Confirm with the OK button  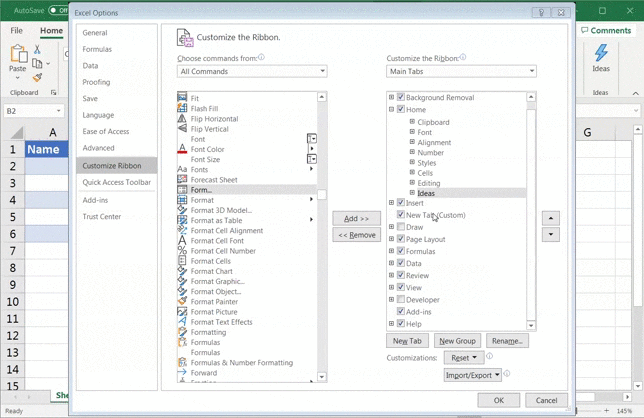(x=499, y=400)
